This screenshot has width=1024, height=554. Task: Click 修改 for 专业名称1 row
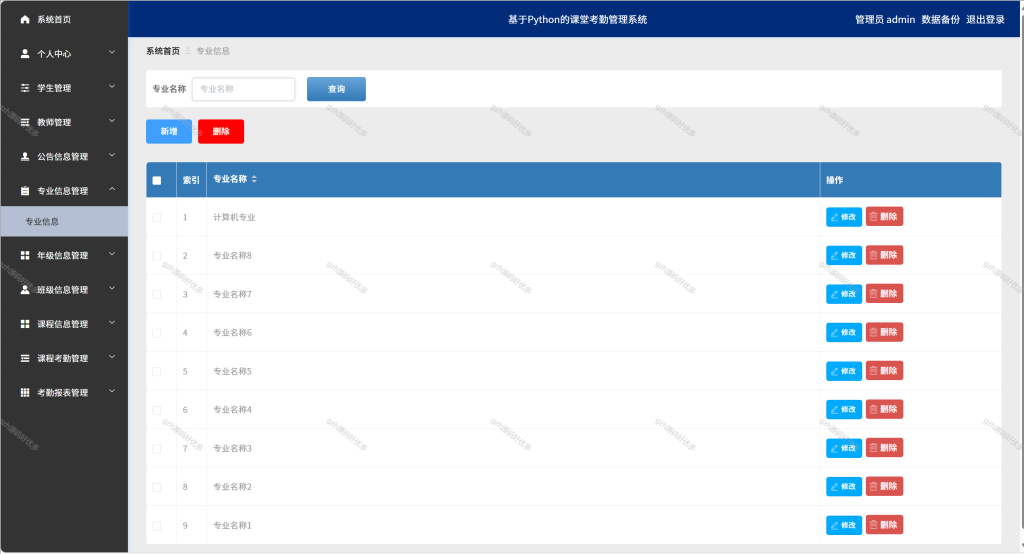coord(844,525)
